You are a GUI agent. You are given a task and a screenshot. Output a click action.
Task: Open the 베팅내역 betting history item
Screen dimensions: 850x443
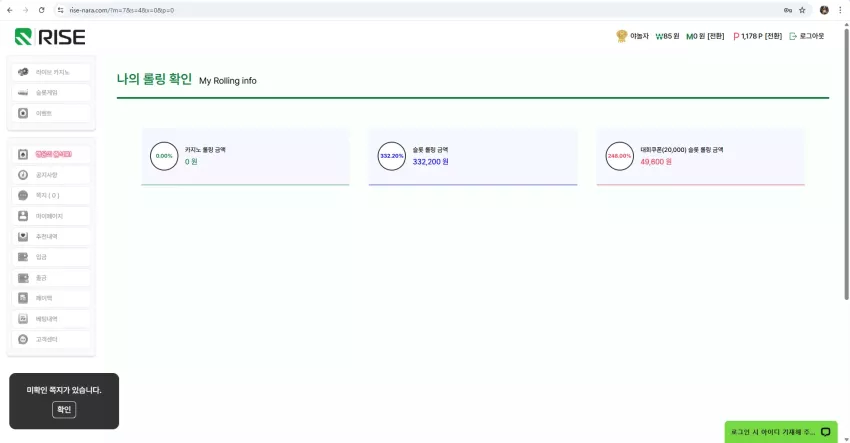51,319
